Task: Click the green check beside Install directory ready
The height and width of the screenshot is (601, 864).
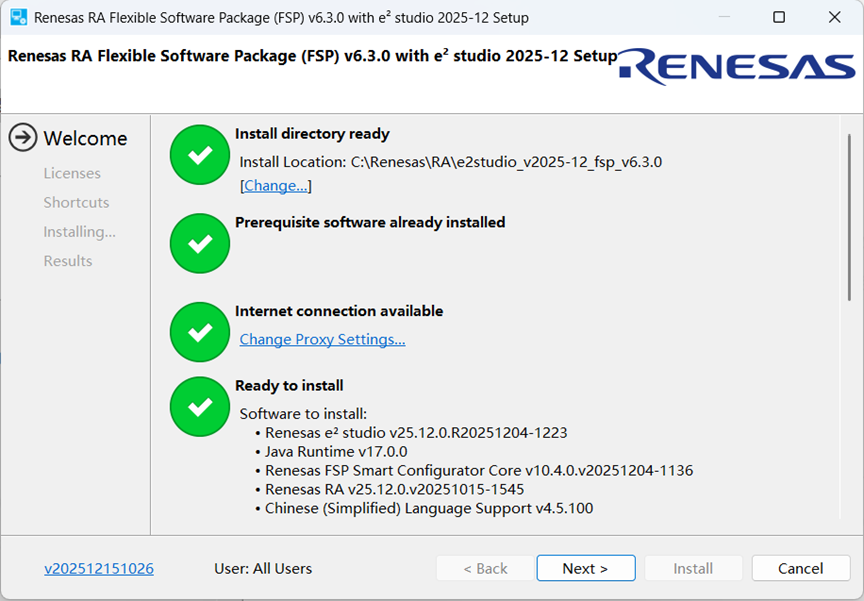Action: pyautogui.click(x=200, y=155)
